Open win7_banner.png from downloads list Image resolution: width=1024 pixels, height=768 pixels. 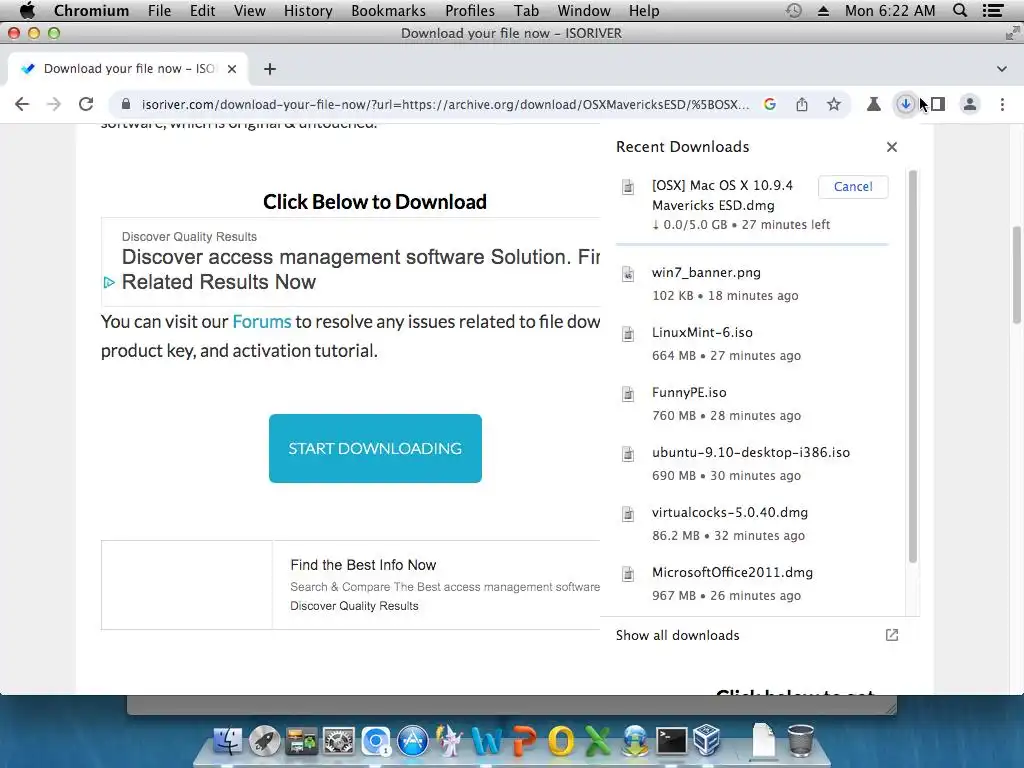[752, 284]
